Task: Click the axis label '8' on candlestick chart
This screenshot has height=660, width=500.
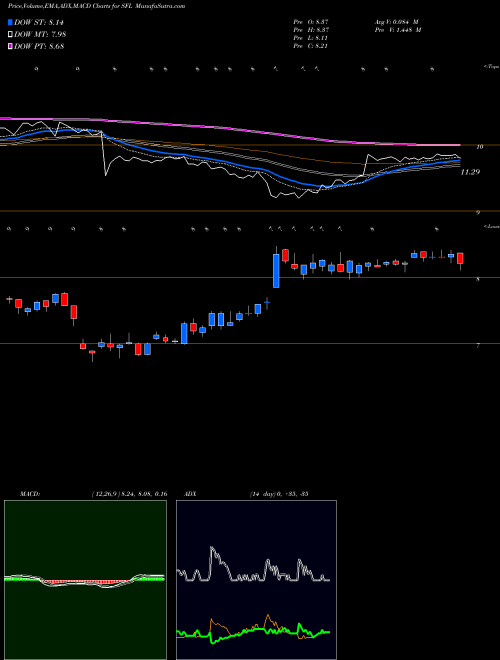Action: click(478, 279)
